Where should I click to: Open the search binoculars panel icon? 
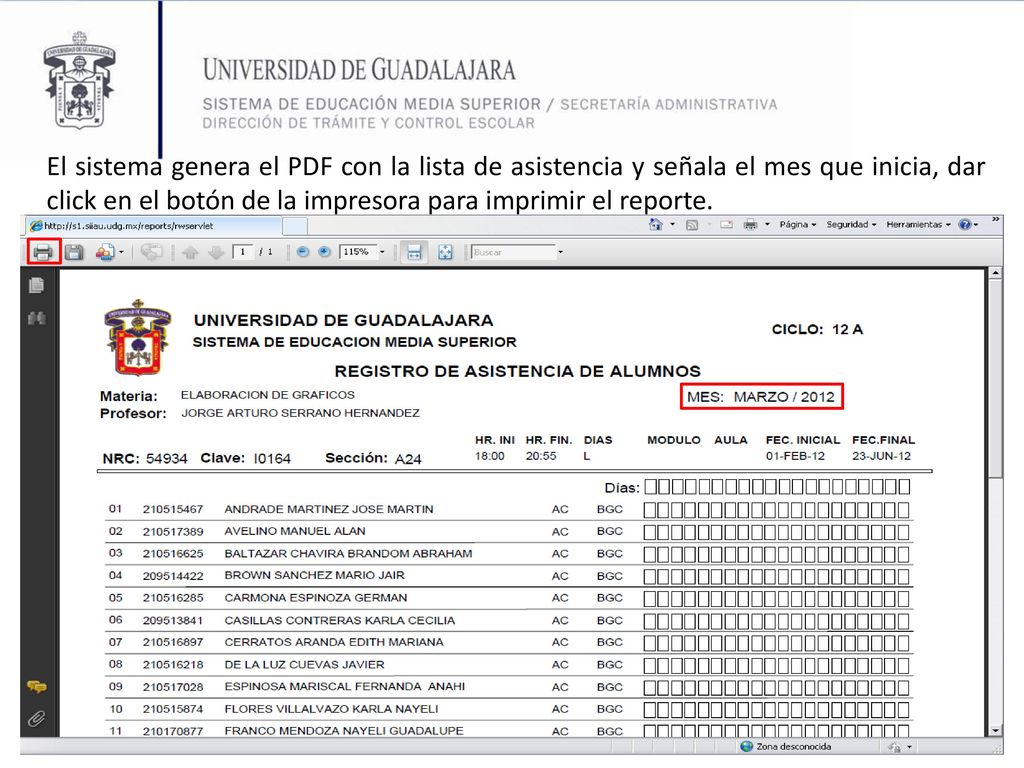(x=37, y=318)
